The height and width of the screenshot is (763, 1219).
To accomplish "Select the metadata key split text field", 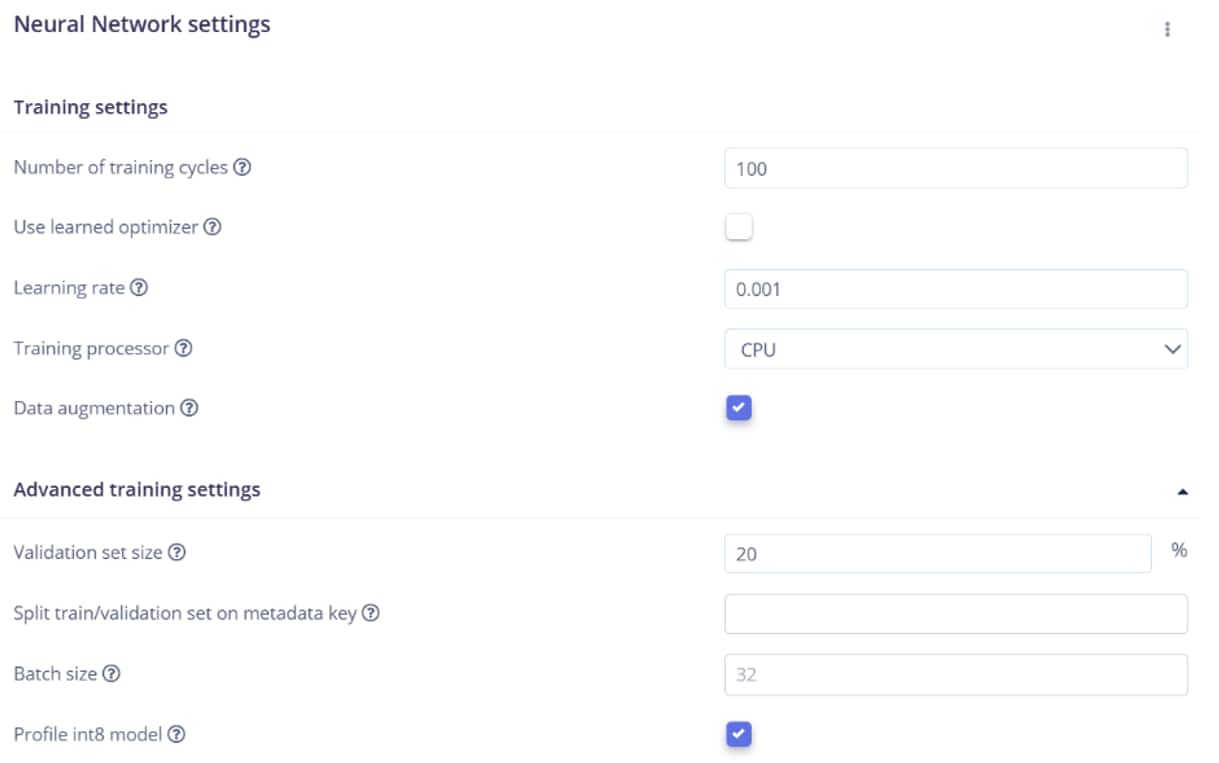I will click(x=955, y=614).
